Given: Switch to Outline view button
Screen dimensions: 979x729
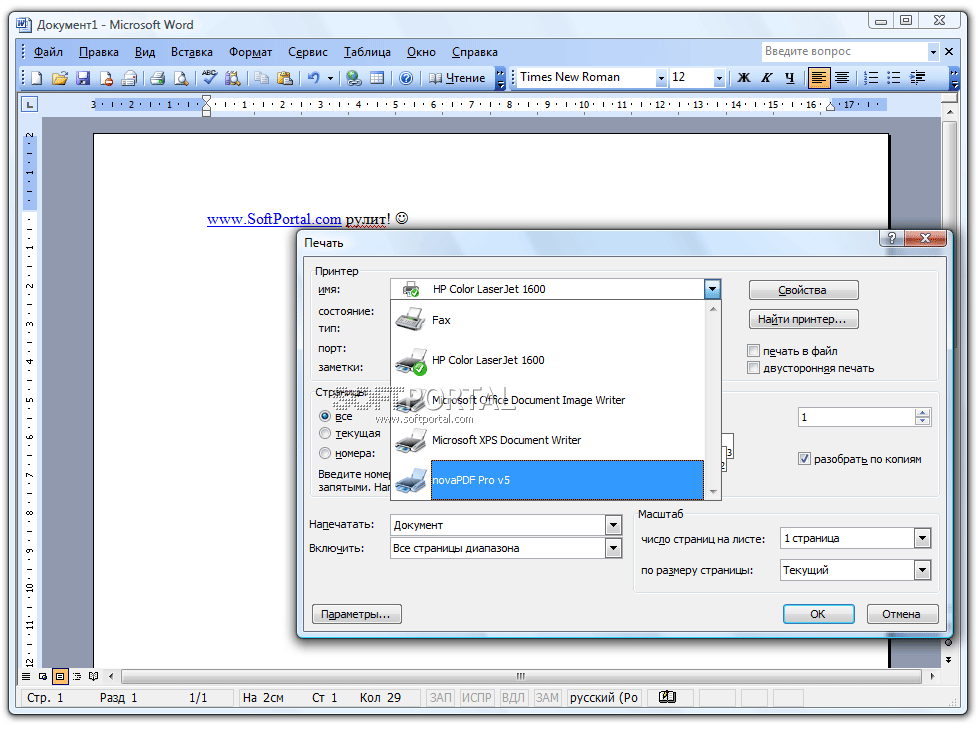Looking at the screenshot, I should pyautogui.click(x=77, y=676).
